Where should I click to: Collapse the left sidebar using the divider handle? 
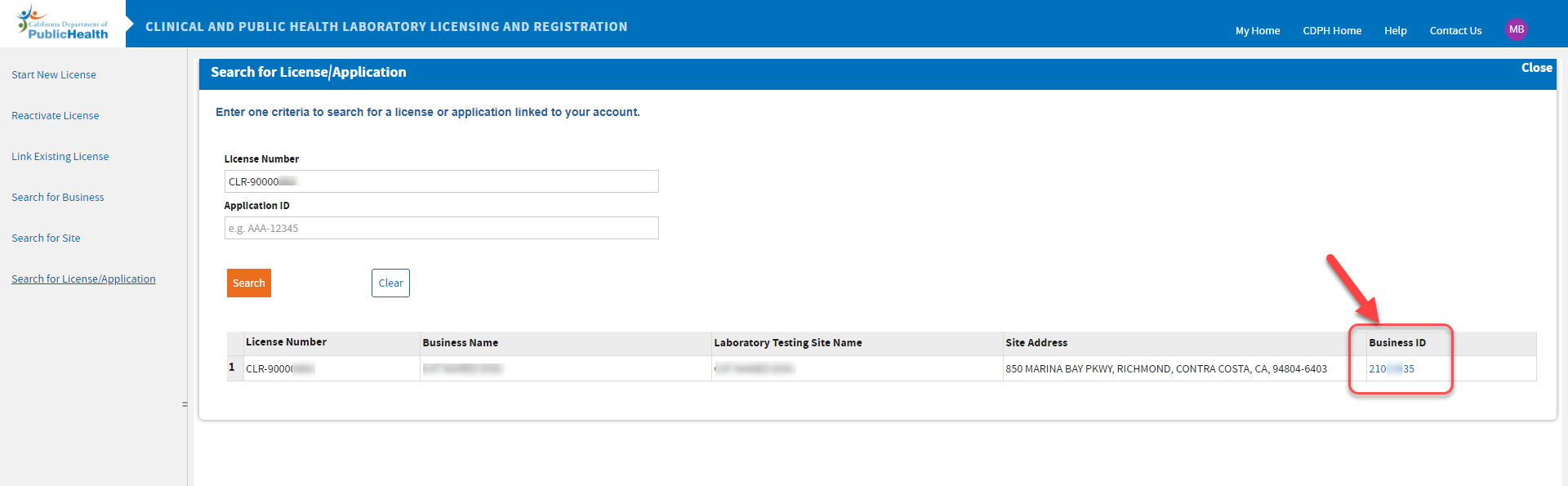tap(185, 403)
